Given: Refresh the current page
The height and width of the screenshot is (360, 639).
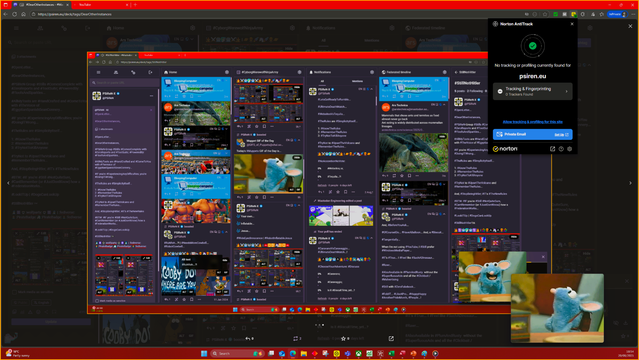Looking at the screenshot, I should click(x=14, y=14).
